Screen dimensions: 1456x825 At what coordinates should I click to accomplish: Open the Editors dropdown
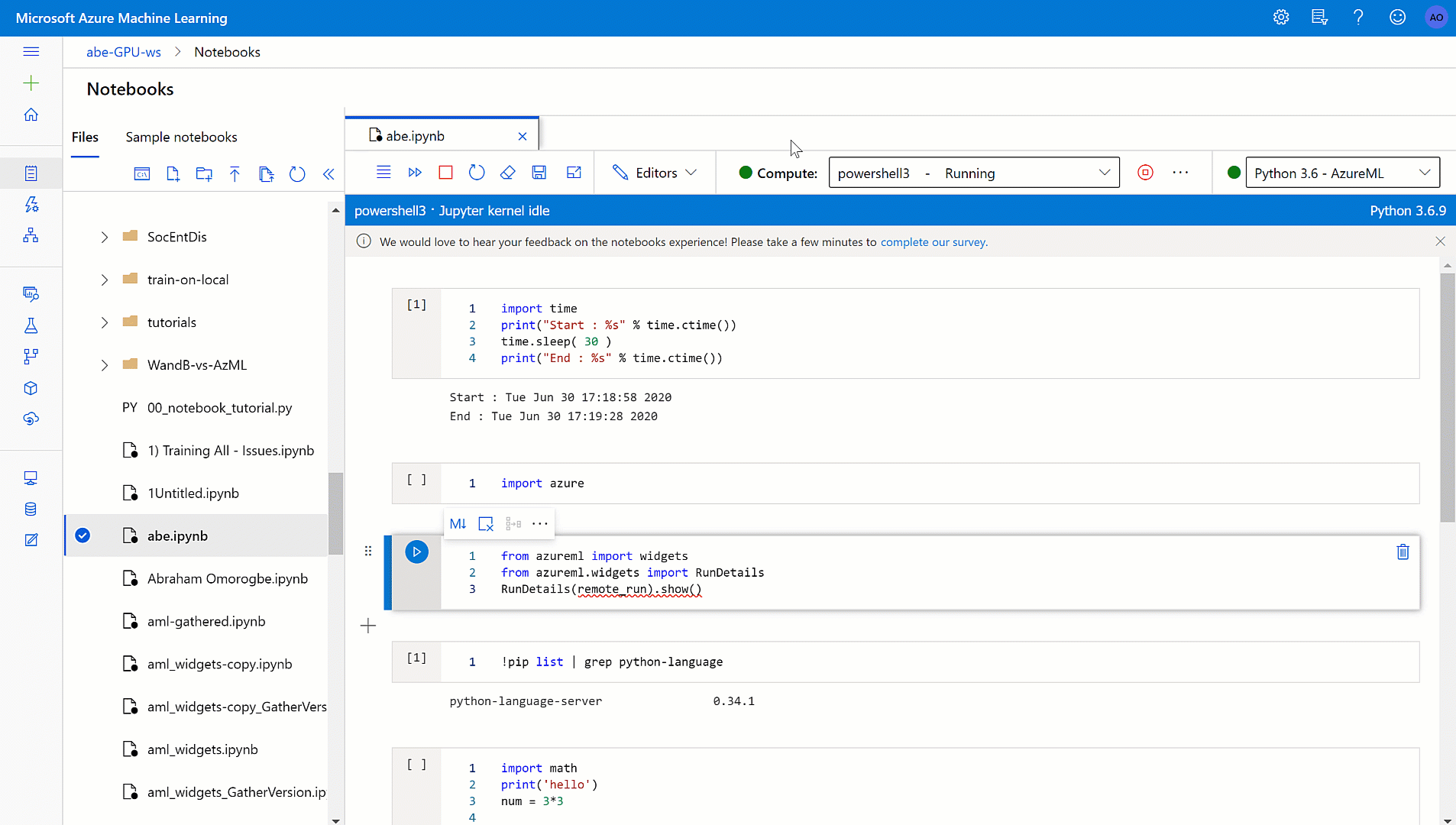coord(655,173)
